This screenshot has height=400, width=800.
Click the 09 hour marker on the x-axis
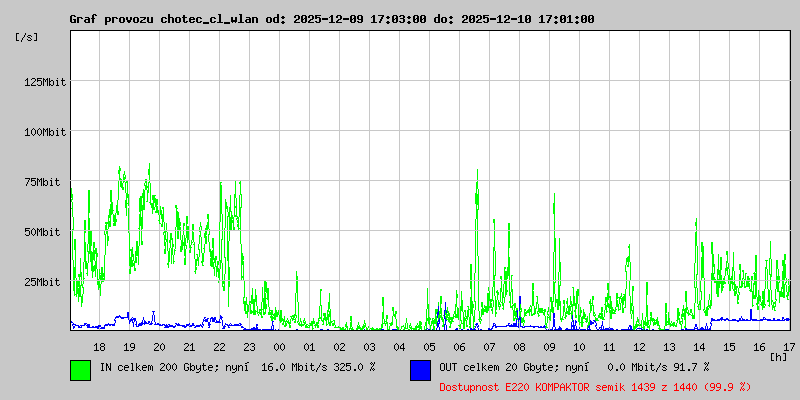pos(549,347)
